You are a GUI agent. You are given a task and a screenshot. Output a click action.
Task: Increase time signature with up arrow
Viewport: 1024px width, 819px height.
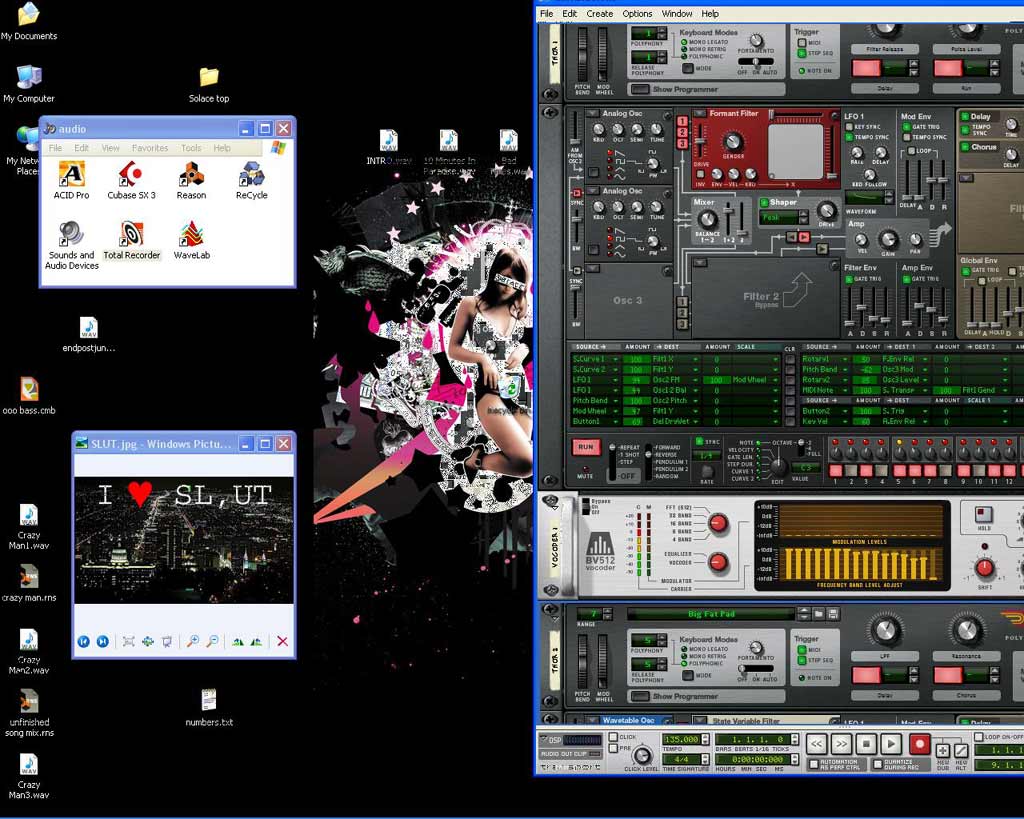(705, 756)
